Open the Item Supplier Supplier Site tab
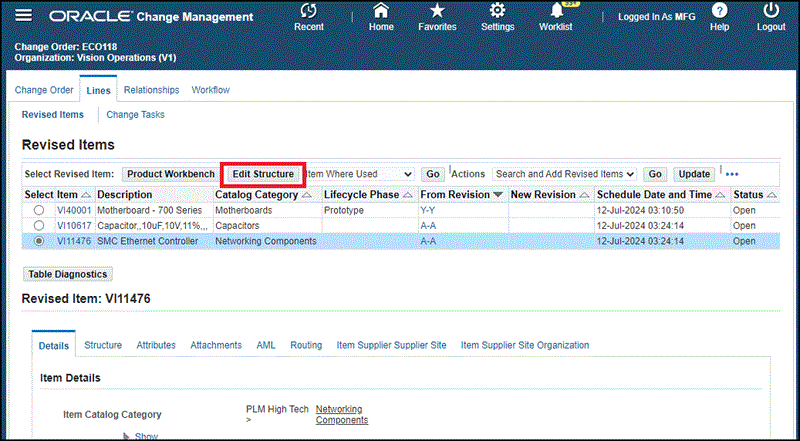The height and width of the screenshot is (441, 800). click(x=391, y=345)
